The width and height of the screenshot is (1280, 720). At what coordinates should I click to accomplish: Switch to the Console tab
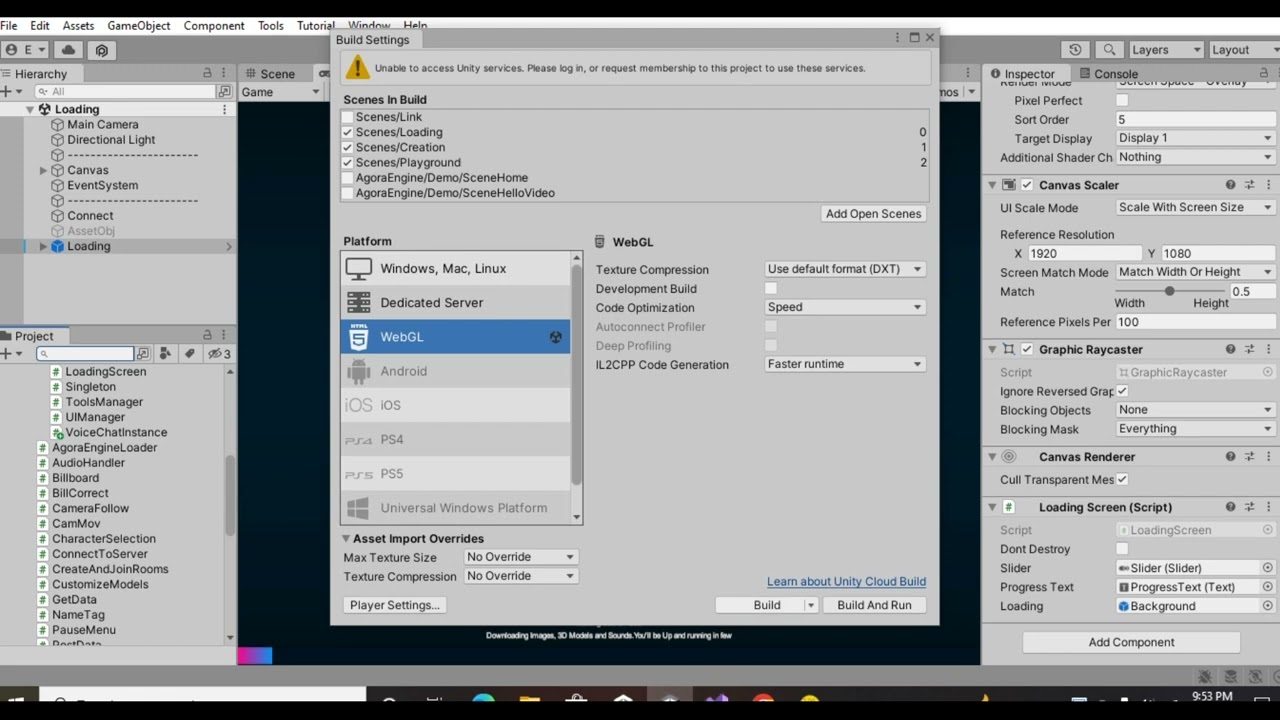click(1108, 73)
